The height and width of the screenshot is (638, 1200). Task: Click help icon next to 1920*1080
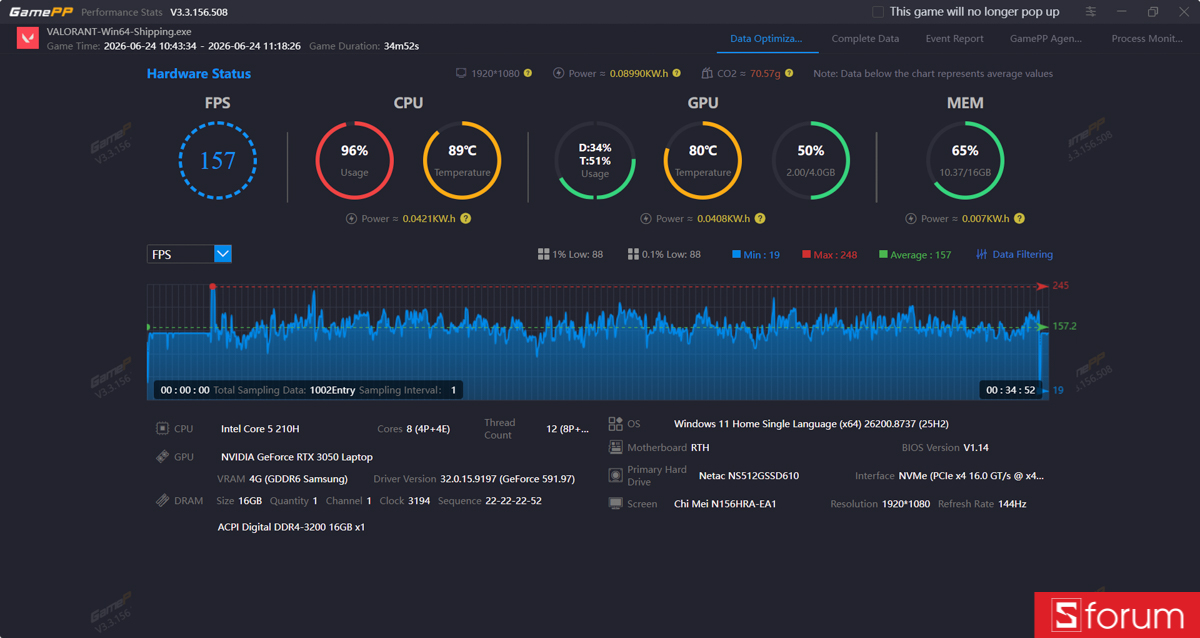[x=528, y=74]
